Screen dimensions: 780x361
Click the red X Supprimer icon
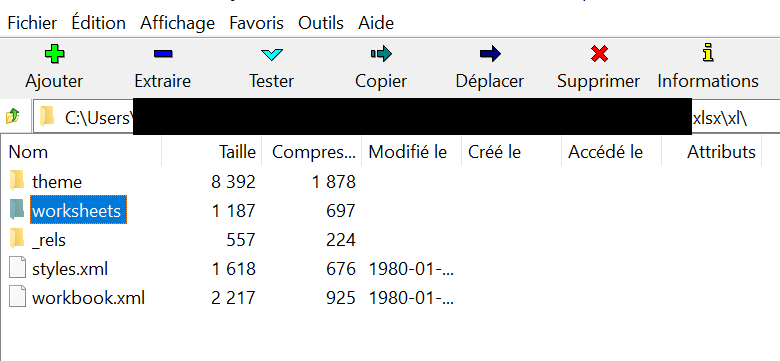[x=599, y=54]
